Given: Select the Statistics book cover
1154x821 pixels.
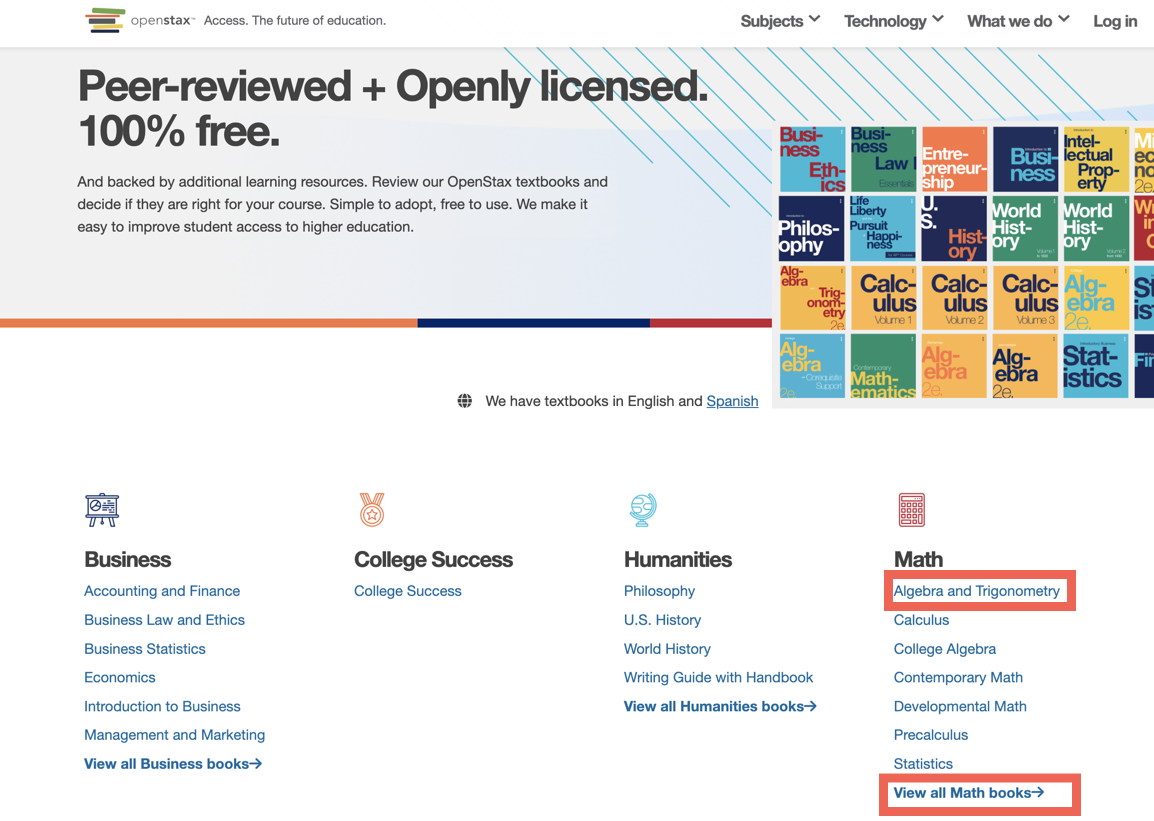Looking at the screenshot, I should click(x=1096, y=366).
